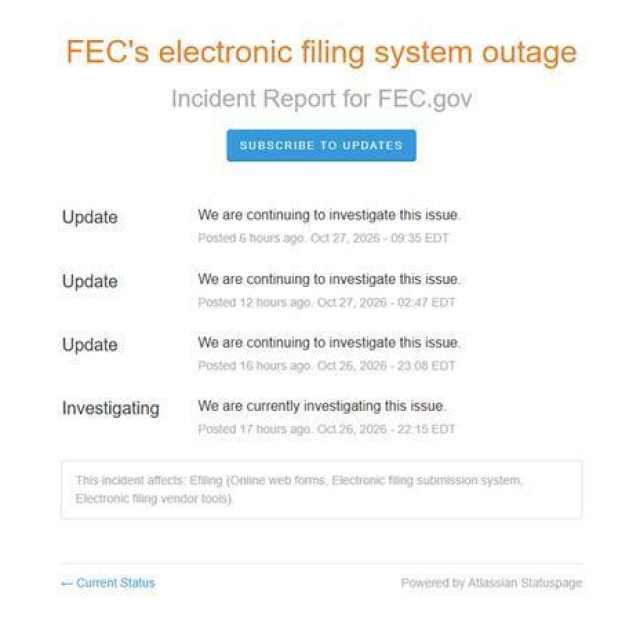Click the 'This incident affects' component box
The width and height of the screenshot is (640, 640).
[x=321, y=490]
